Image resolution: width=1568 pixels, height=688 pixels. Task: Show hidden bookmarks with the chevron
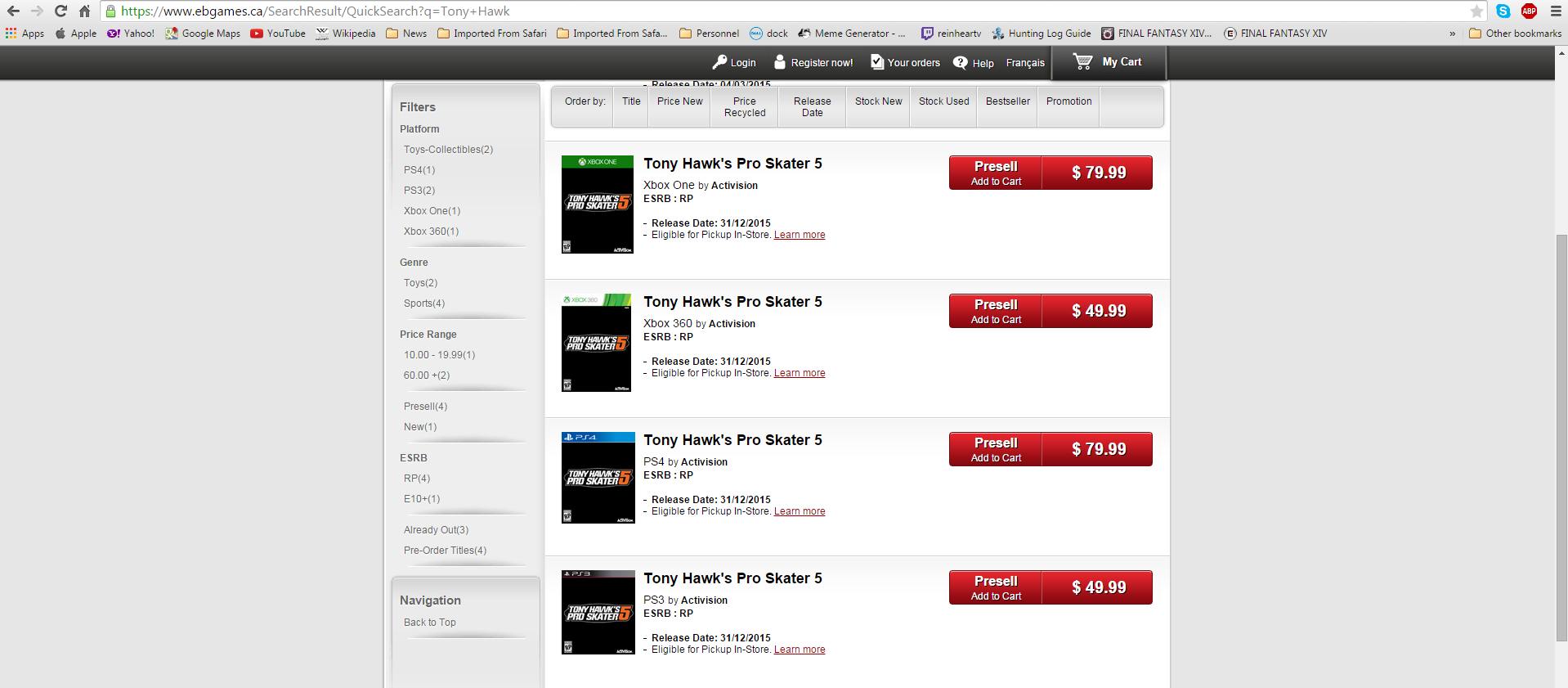click(1452, 34)
